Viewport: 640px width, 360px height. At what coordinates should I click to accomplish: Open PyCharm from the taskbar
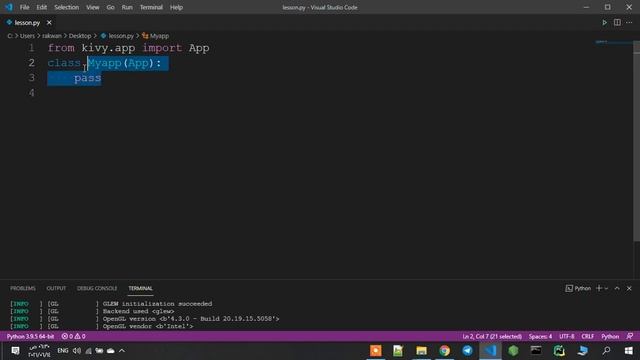[559, 351]
